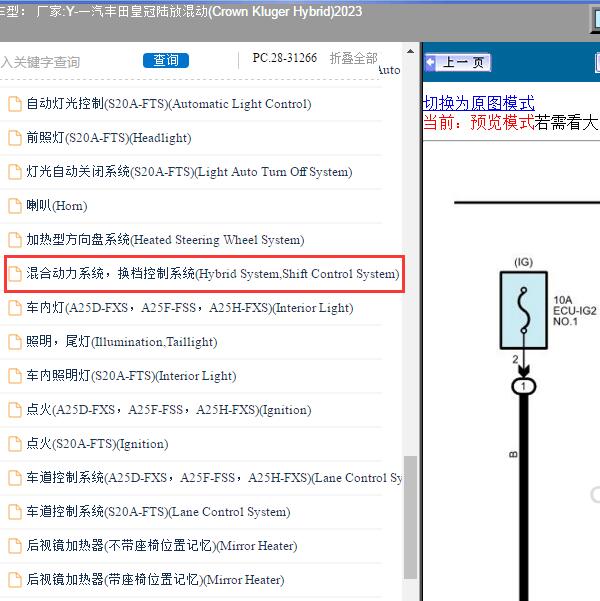The width and height of the screenshot is (600, 601).
Task: Click the 当前：预览模式 status text
Action: click(478, 122)
